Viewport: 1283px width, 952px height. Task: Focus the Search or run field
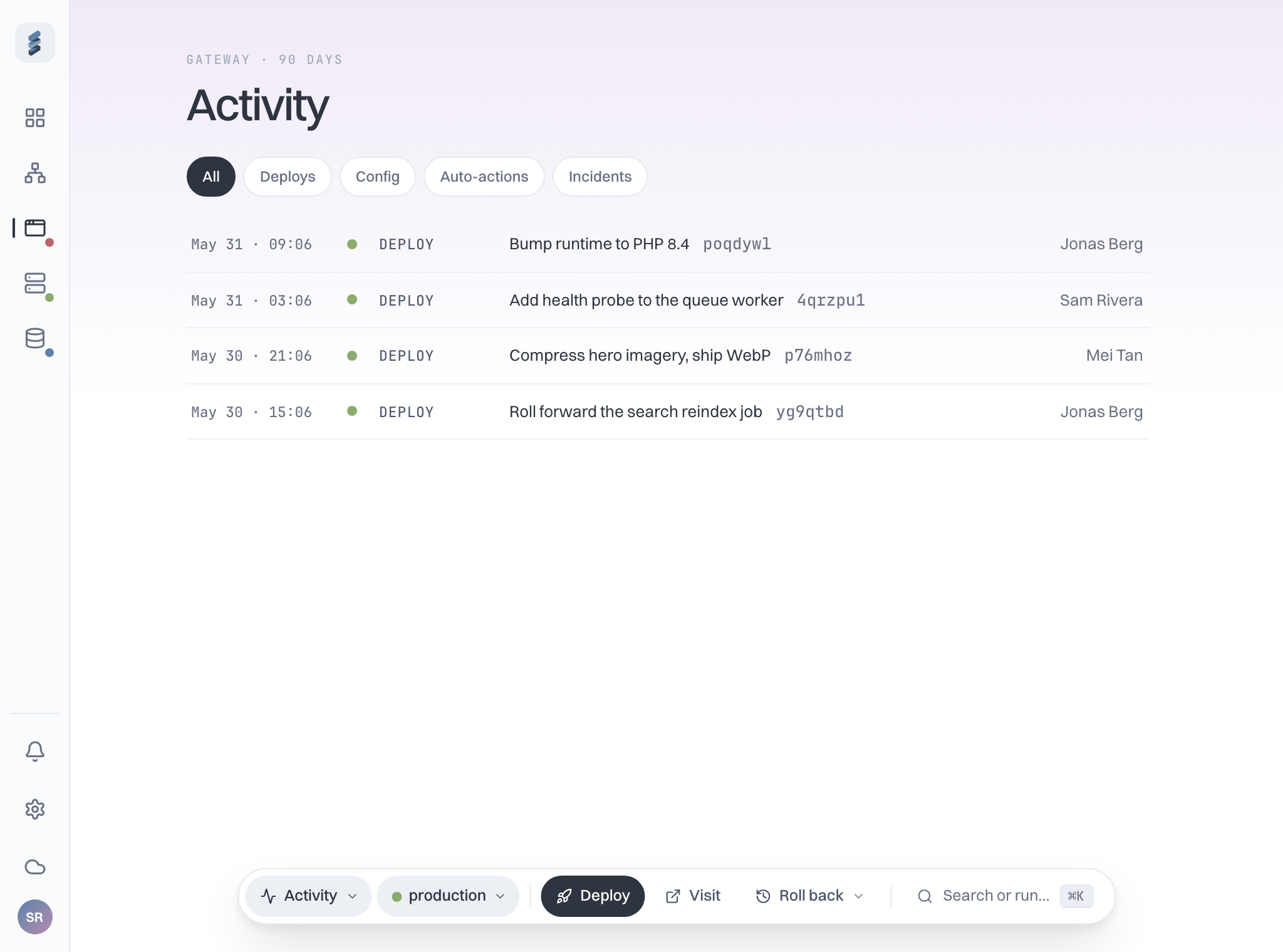(x=1005, y=896)
